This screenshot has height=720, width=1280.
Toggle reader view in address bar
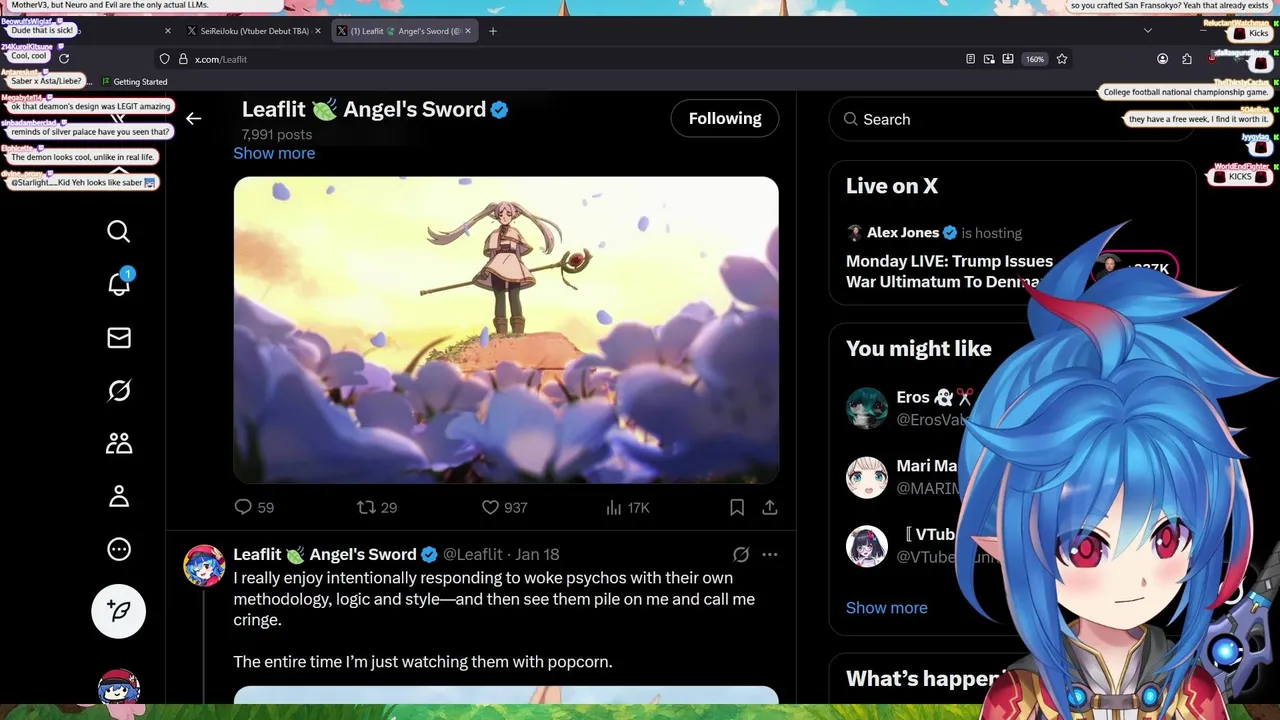coord(970,59)
